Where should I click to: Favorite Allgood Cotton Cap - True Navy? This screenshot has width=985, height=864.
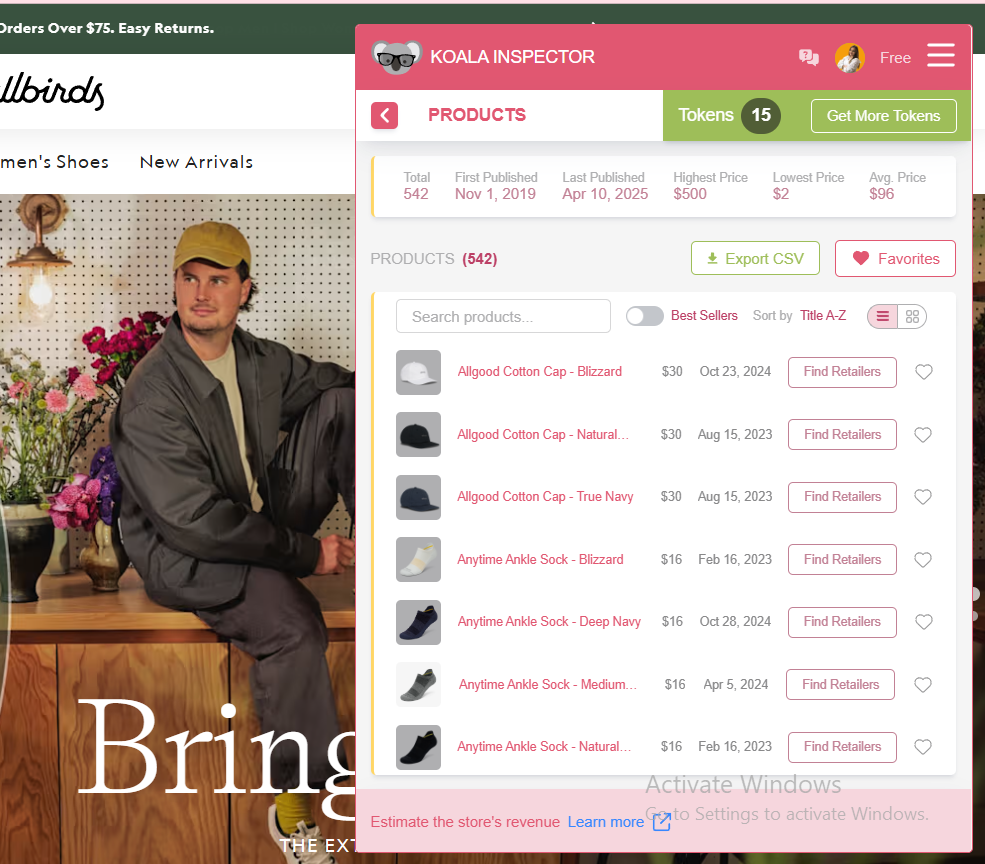923,497
